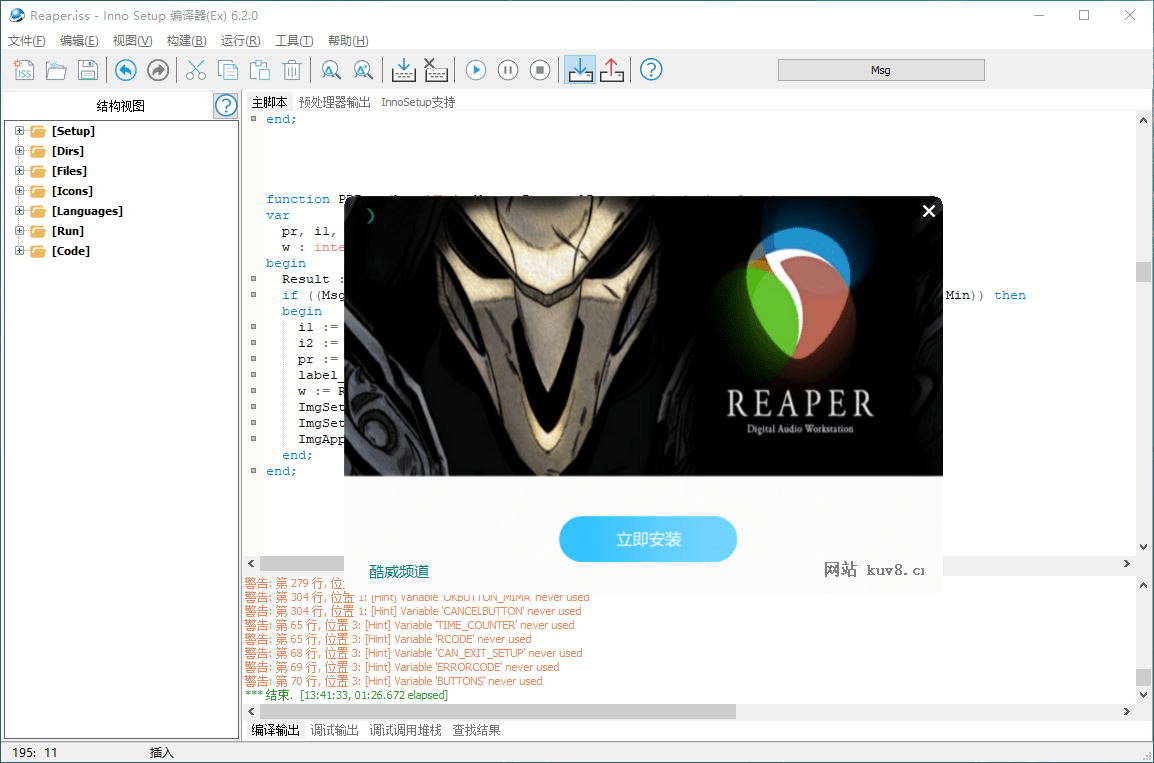The height and width of the screenshot is (763, 1154).
Task: Open structure view help icon
Action: tap(226, 106)
